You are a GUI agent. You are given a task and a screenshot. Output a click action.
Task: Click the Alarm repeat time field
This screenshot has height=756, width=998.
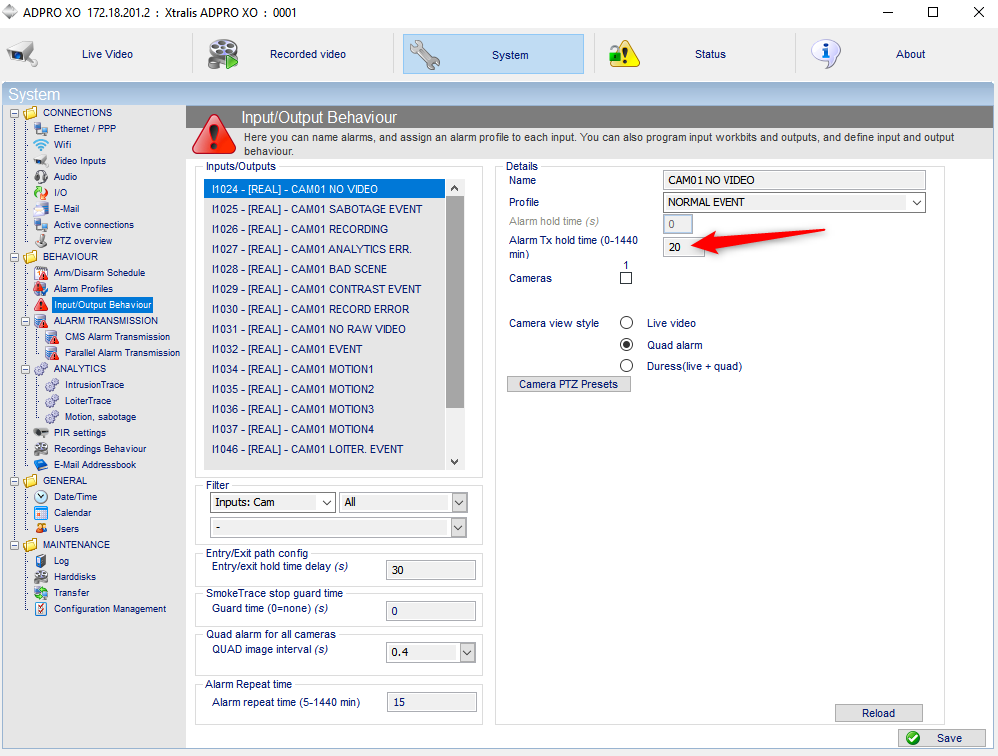pyautogui.click(x=432, y=702)
